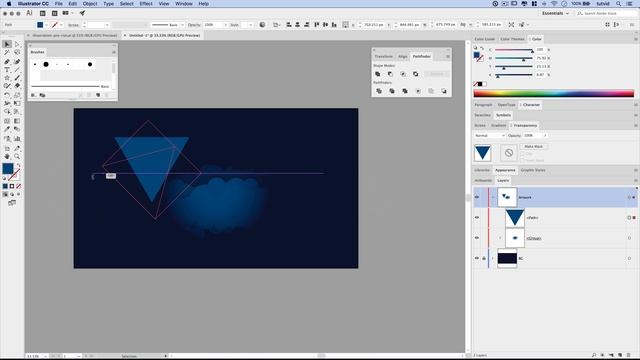The image size is (640, 360).
Task: Click the Unite shape mode in Pathfinder
Action: [378, 74]
